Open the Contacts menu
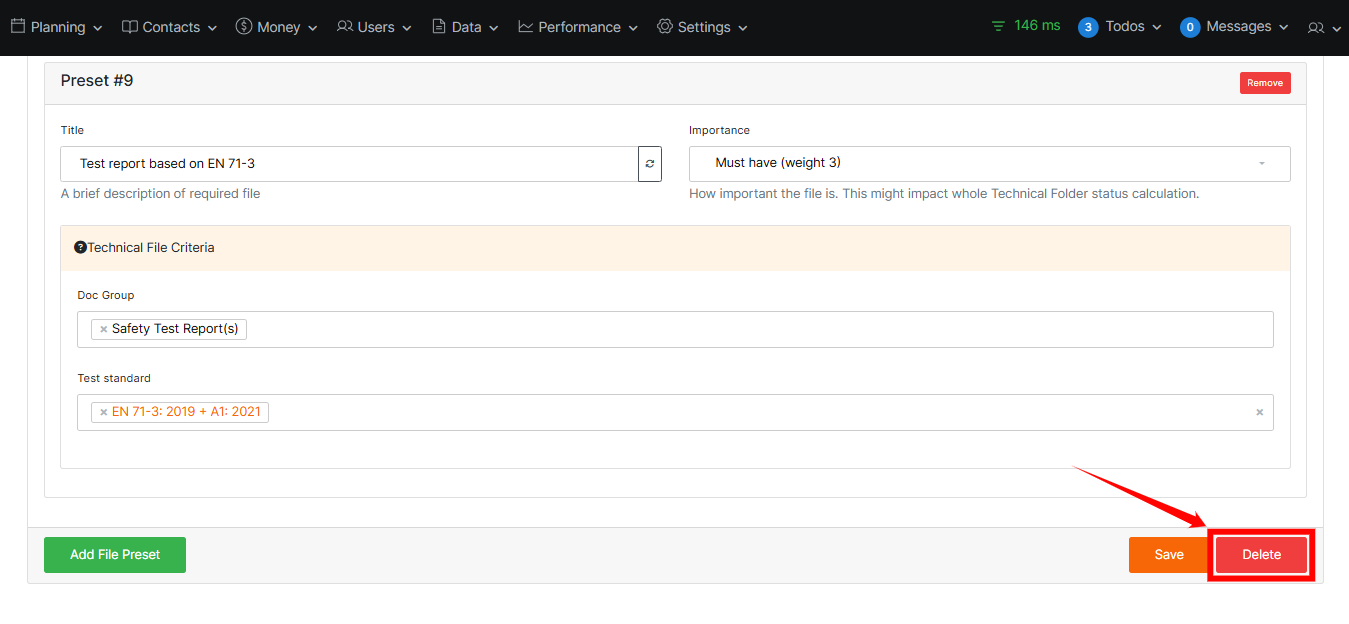Image resolution: width=1349 pixels, height=624 pixels. point(169,27)
